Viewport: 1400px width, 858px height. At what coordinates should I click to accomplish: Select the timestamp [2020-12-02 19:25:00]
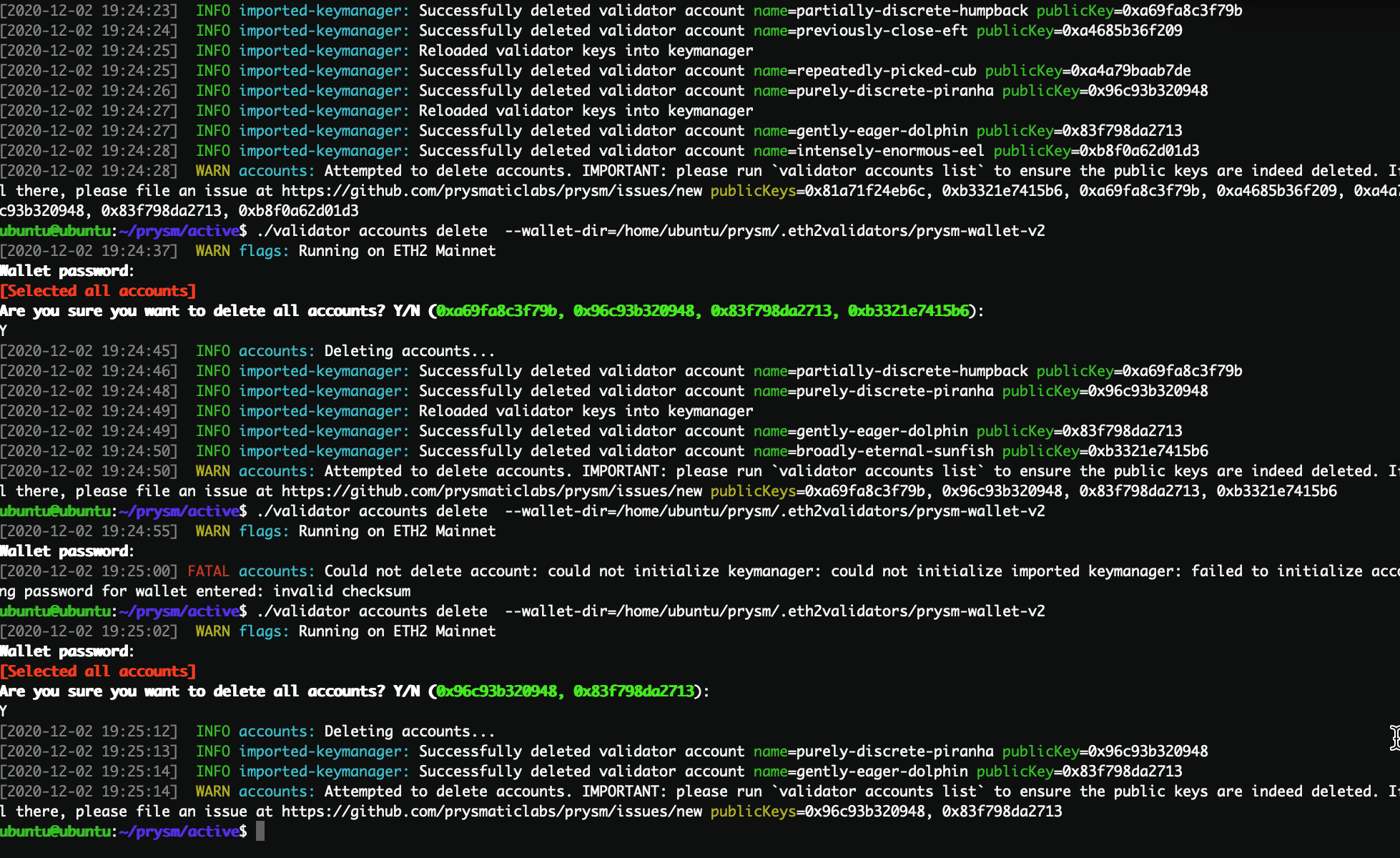89,571
